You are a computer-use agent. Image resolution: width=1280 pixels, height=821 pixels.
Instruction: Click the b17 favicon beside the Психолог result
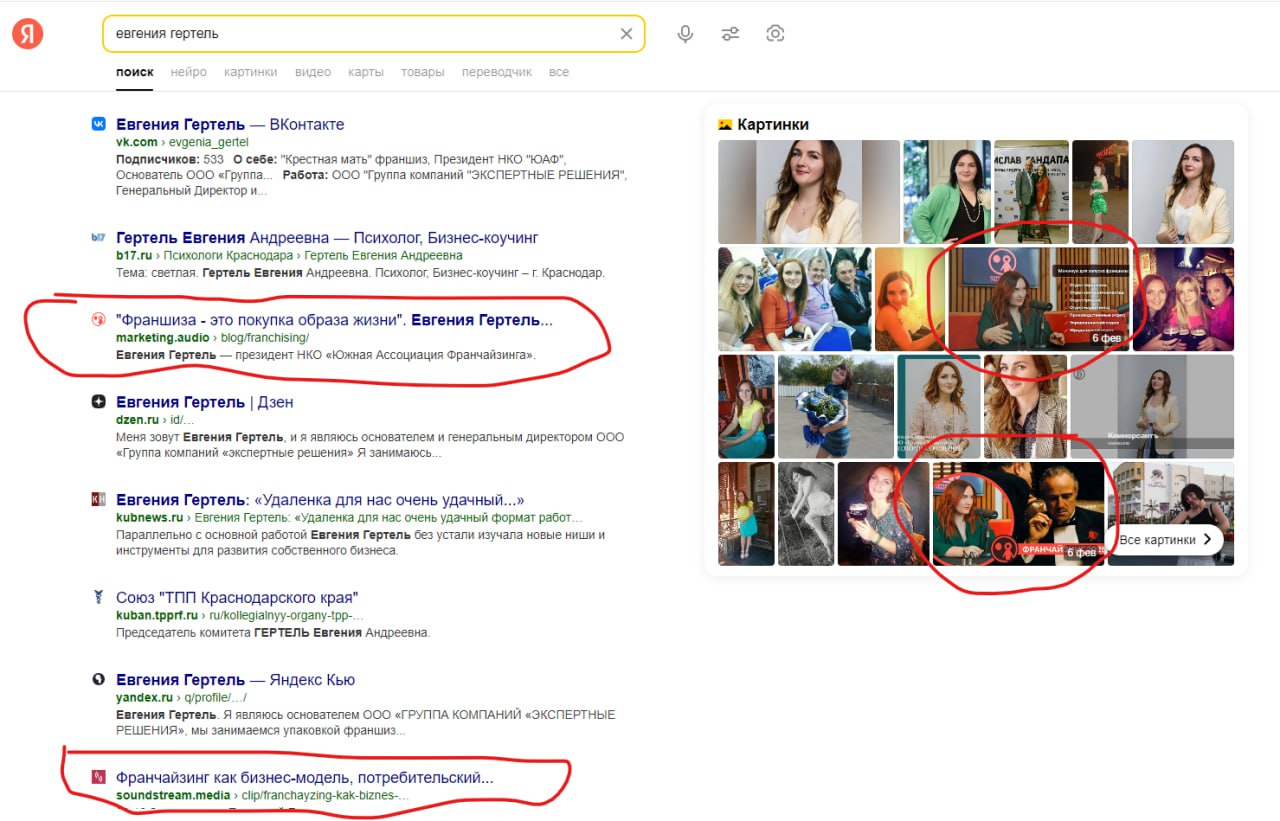click(98, 238)
